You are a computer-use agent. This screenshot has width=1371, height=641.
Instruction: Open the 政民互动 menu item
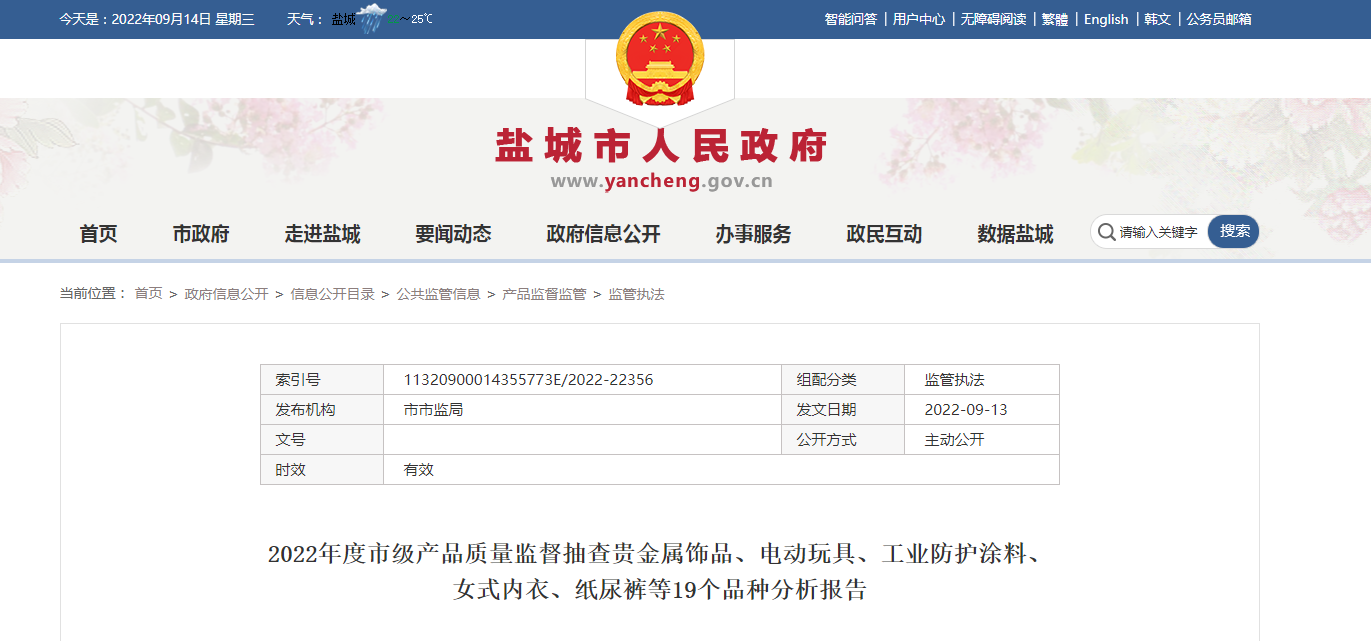[x=884, y=234]
